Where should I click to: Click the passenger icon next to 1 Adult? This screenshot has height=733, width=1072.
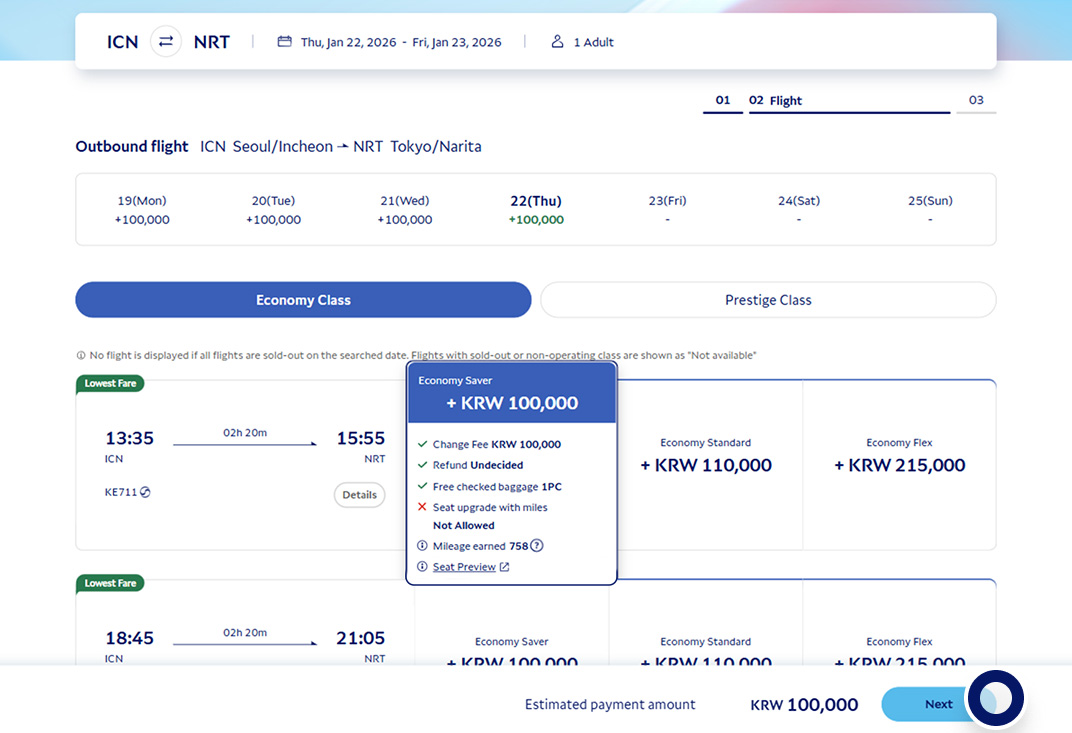pos(557,42)
